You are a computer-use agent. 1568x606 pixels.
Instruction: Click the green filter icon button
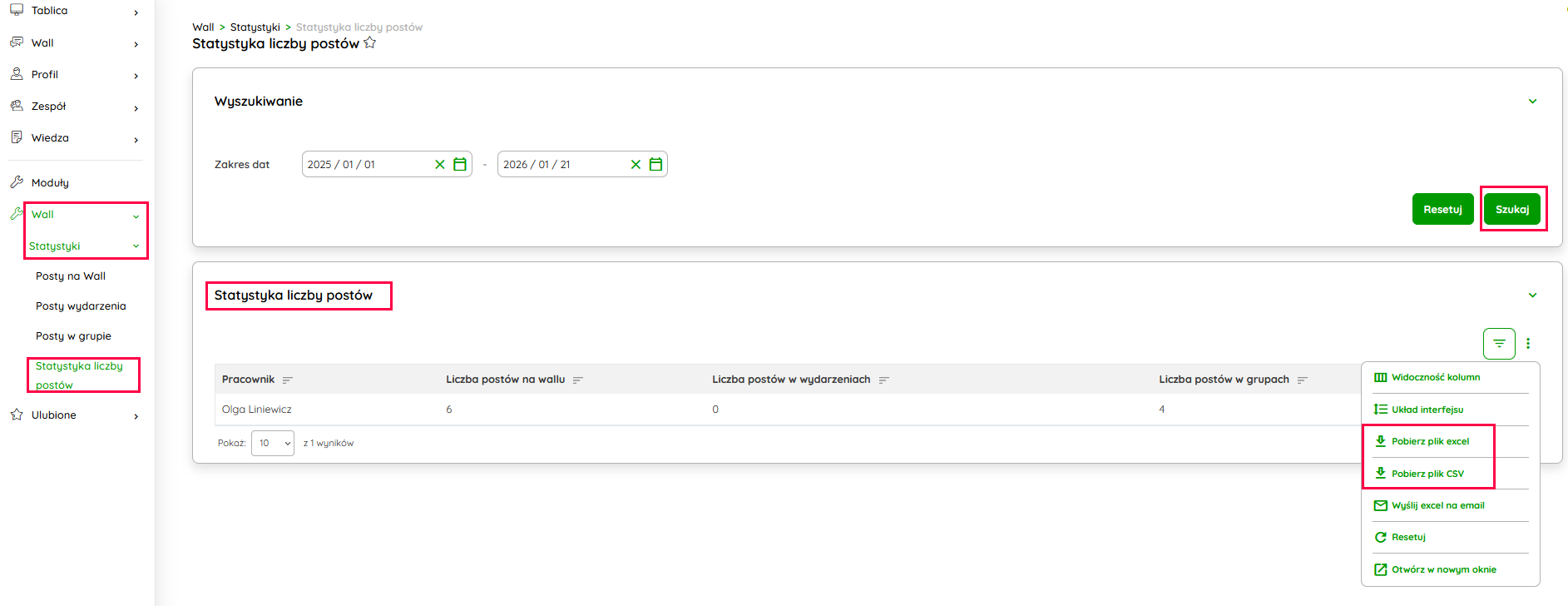point(1499,343)
